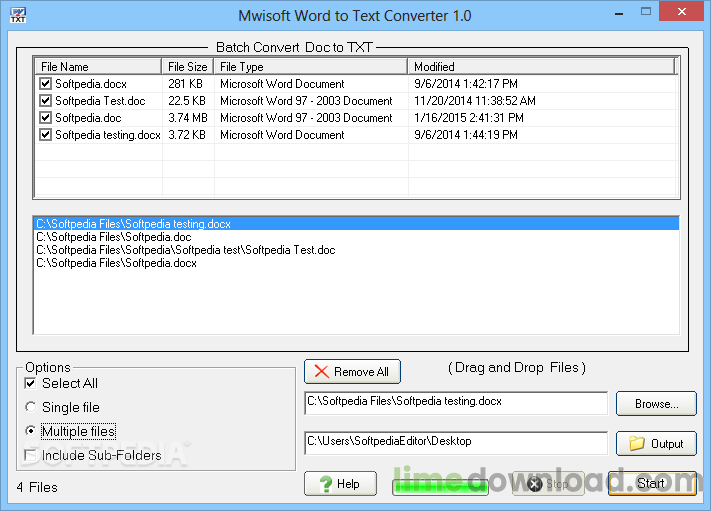Enable the Include Sub-Folders checkbox
711x511 pixels.
31,456
